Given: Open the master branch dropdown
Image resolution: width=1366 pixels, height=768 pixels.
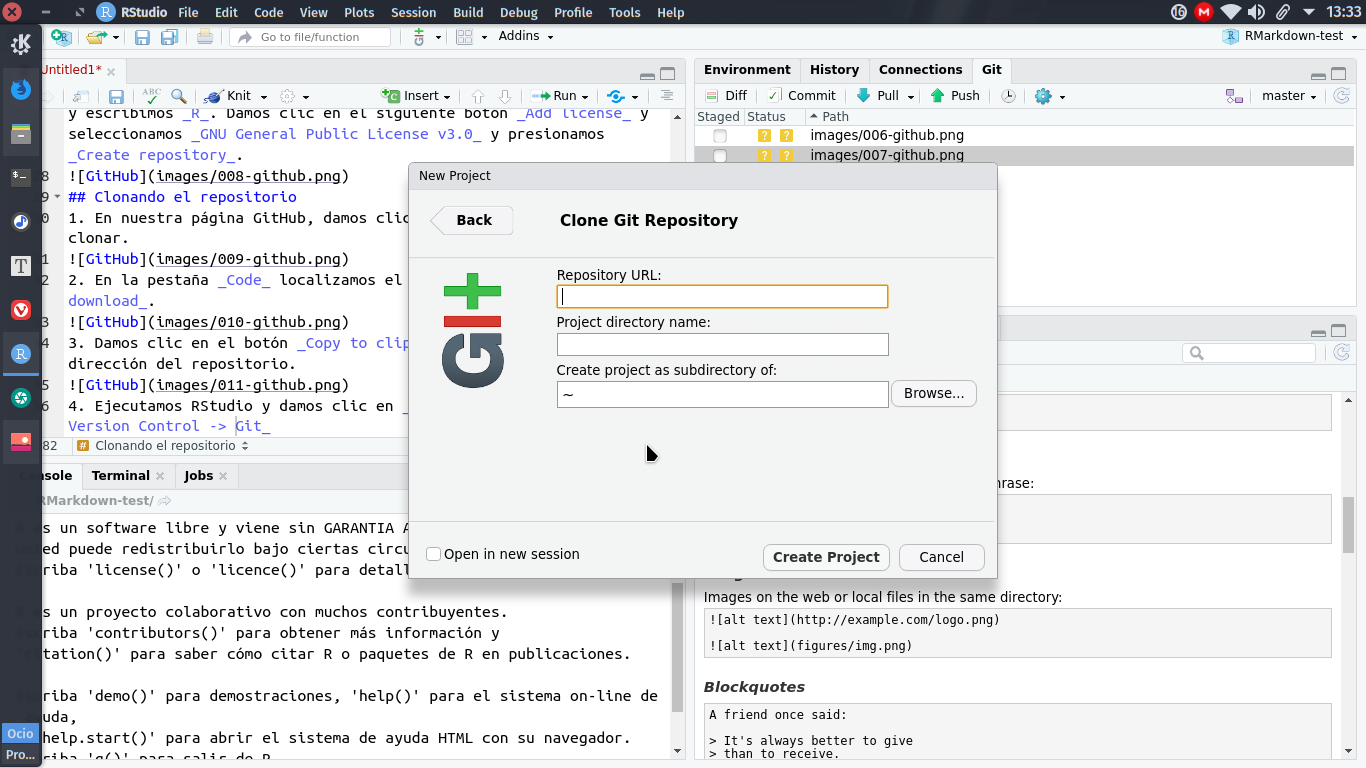Looking at the screenshot, I should [1289, 96].
